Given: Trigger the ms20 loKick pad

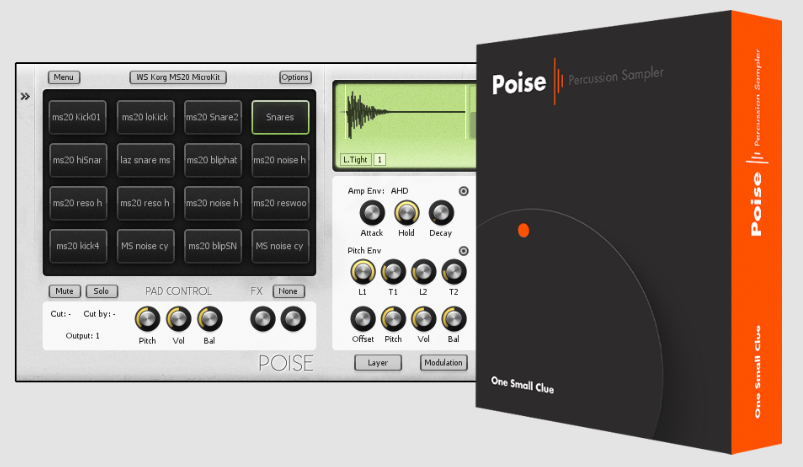Looking at the screenshot, I should point(145,117).
